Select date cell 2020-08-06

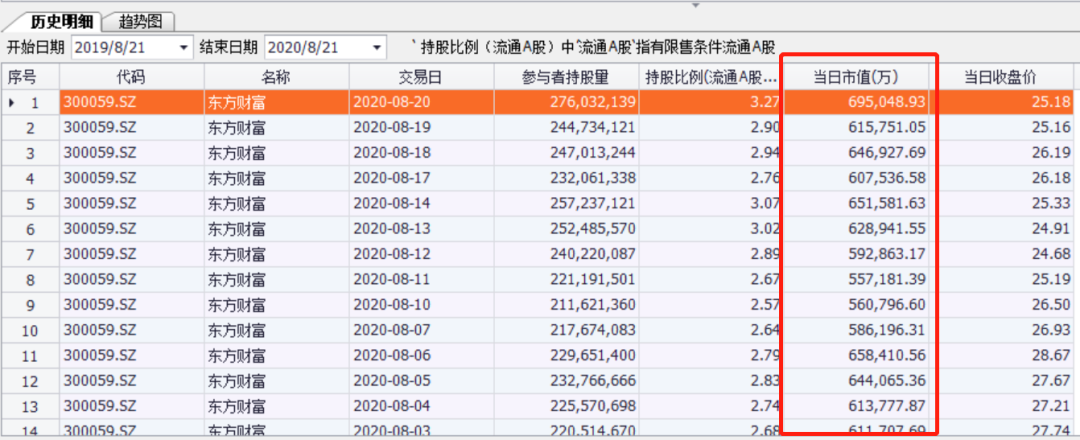pyautogui.click(x=422, y=356)
